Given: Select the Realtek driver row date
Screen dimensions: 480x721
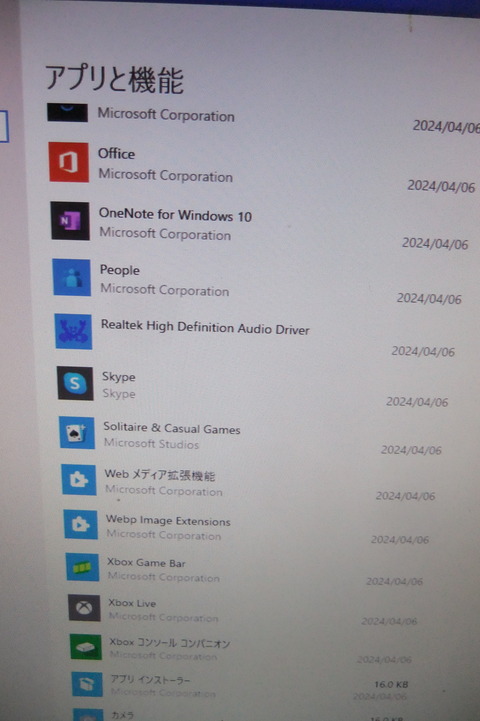Looking at the screenshot, I should pyautogui.click(x=423, y=351).
